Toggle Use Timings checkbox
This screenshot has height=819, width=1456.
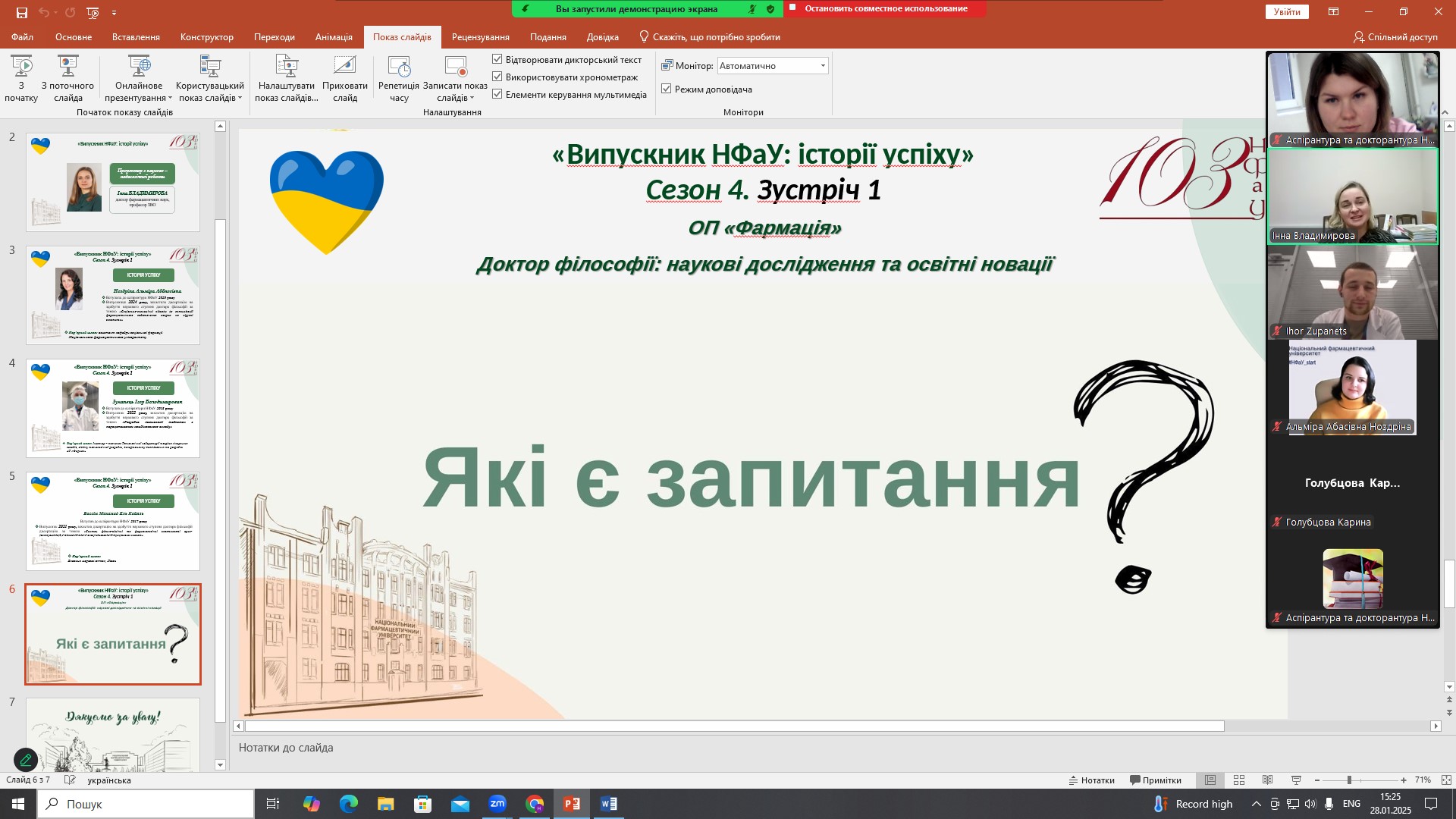(x=497, y=77)
